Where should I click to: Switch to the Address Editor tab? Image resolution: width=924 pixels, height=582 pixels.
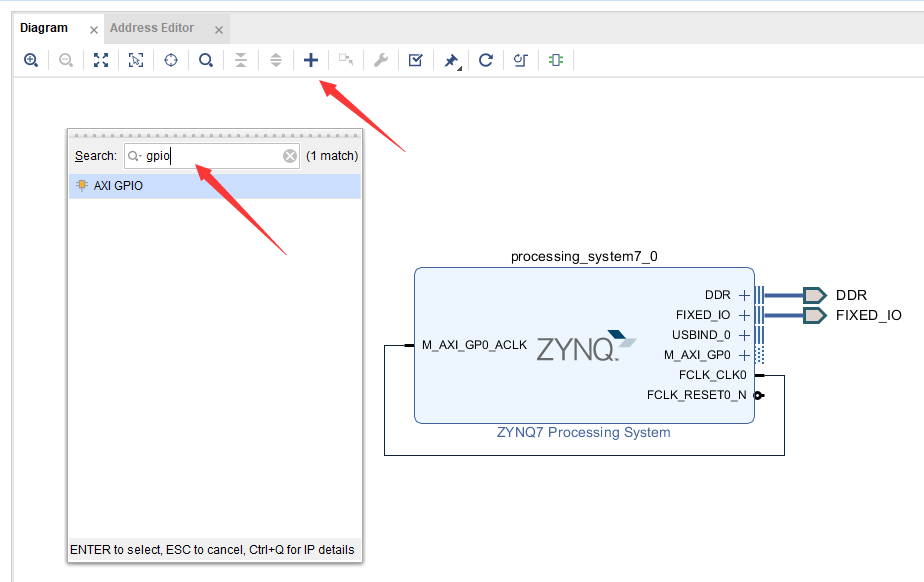point(152,28)
